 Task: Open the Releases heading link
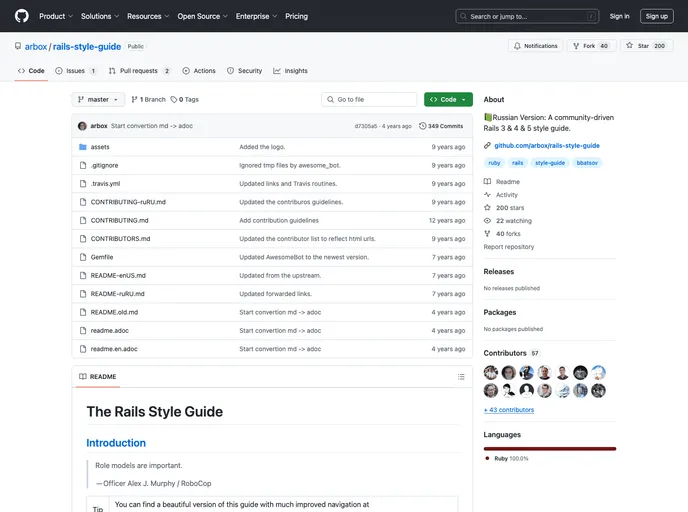498,272
